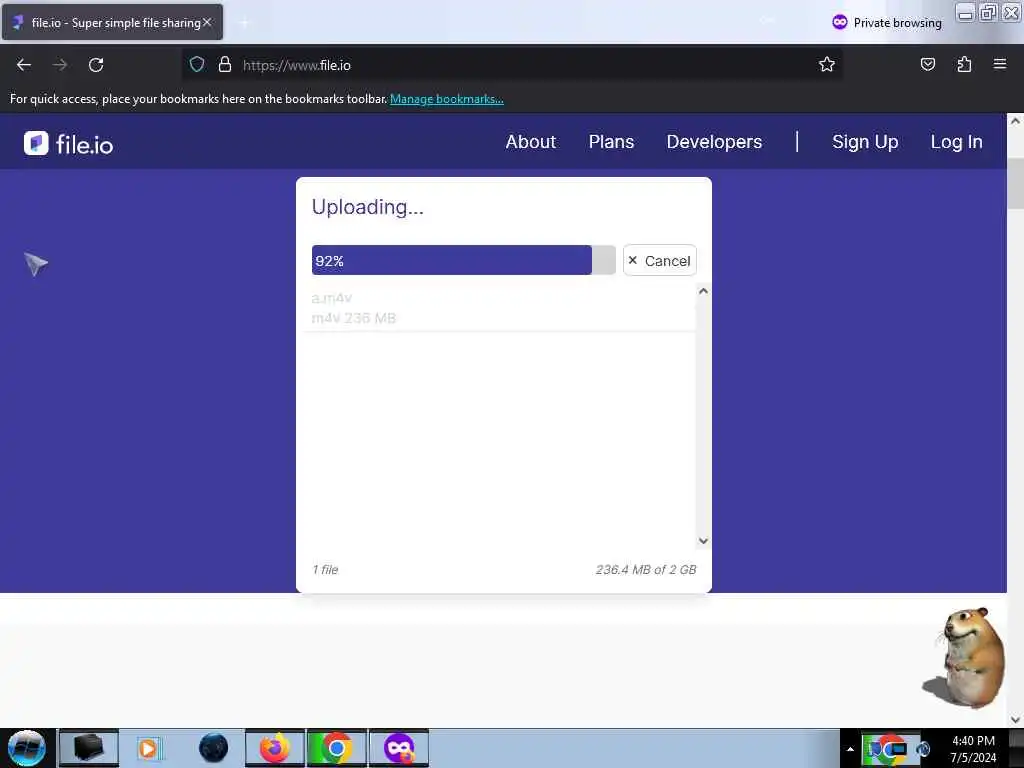
Task: Click the hamster desktop mascot
Action: (967, 657)
